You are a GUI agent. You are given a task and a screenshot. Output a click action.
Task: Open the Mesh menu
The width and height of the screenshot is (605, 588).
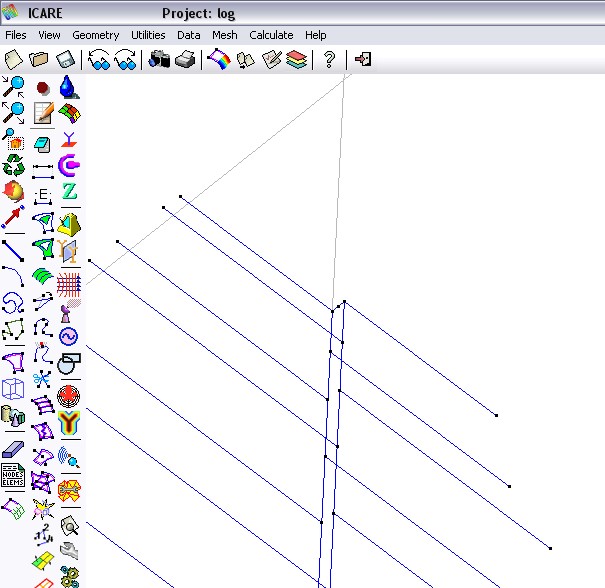(225, 35)
